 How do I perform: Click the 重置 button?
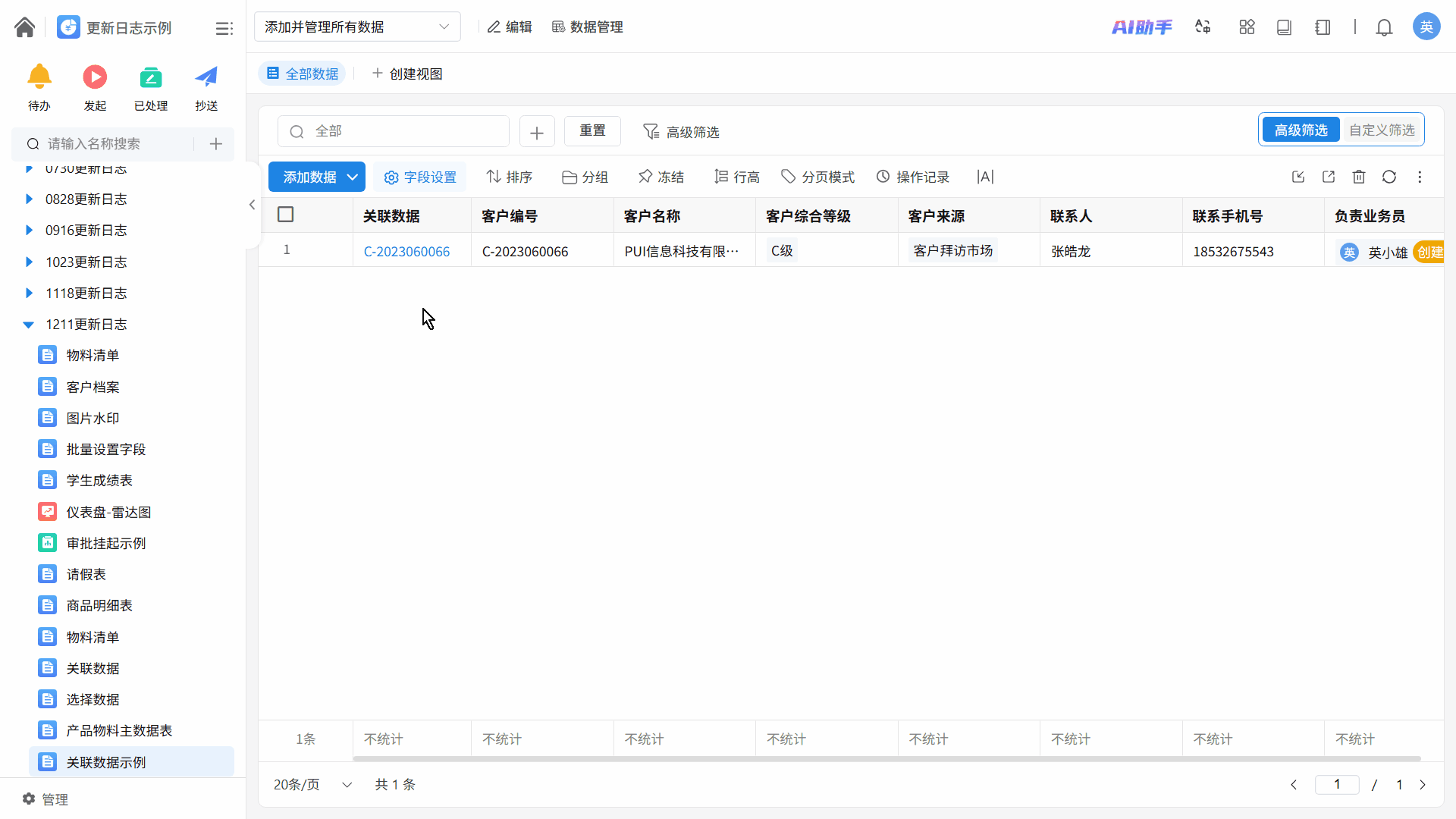(x=592, y=130)
